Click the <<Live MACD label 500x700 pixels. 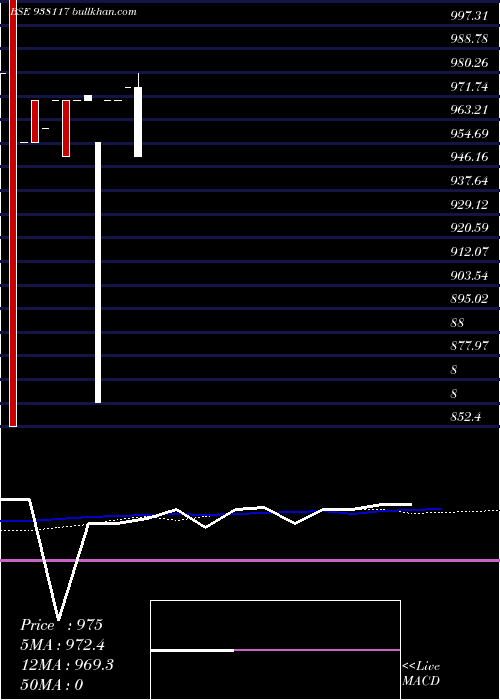421,674
